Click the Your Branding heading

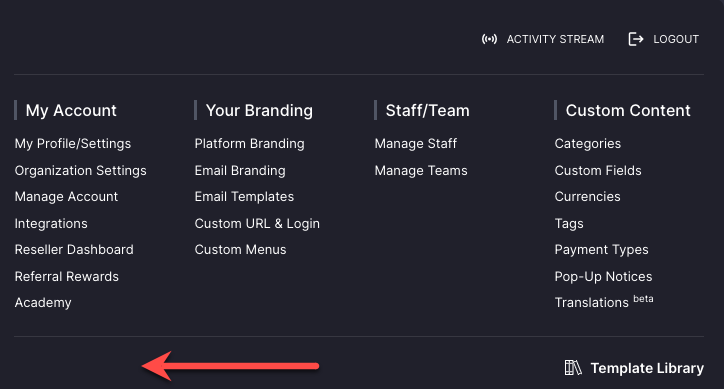[x=259, y=110]
